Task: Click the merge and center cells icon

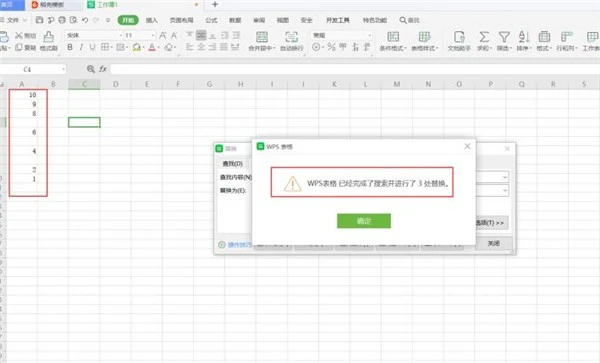Action: tap(262, 37)
